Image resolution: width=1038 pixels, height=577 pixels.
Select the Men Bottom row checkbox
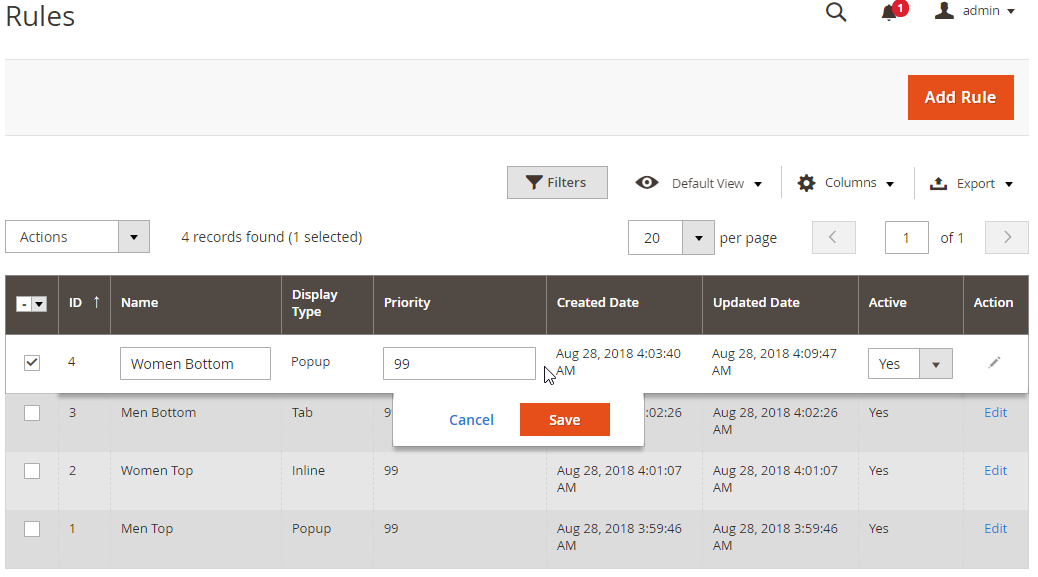32,413
